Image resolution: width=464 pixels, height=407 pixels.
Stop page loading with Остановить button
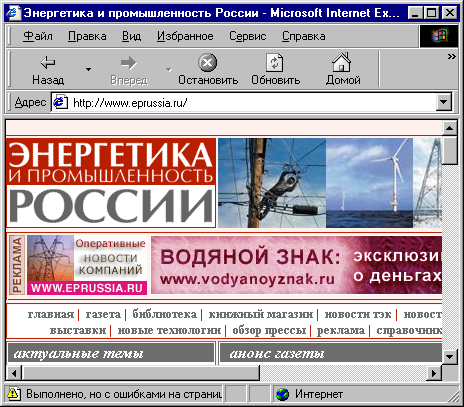(x=208, y=69)
